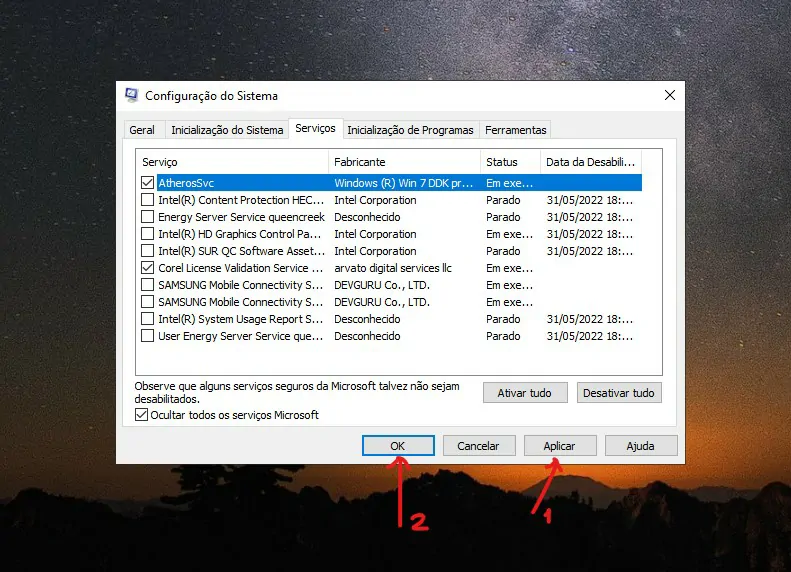Image resolution: width=791 pixels, height=572 pixels.
Task: Open Inicialização do Sistema tab
Action: pos(227,130)
